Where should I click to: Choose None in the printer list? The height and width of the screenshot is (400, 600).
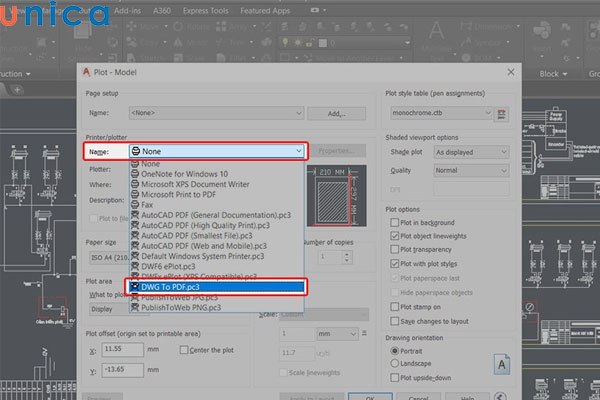click(x=217, y=164)
